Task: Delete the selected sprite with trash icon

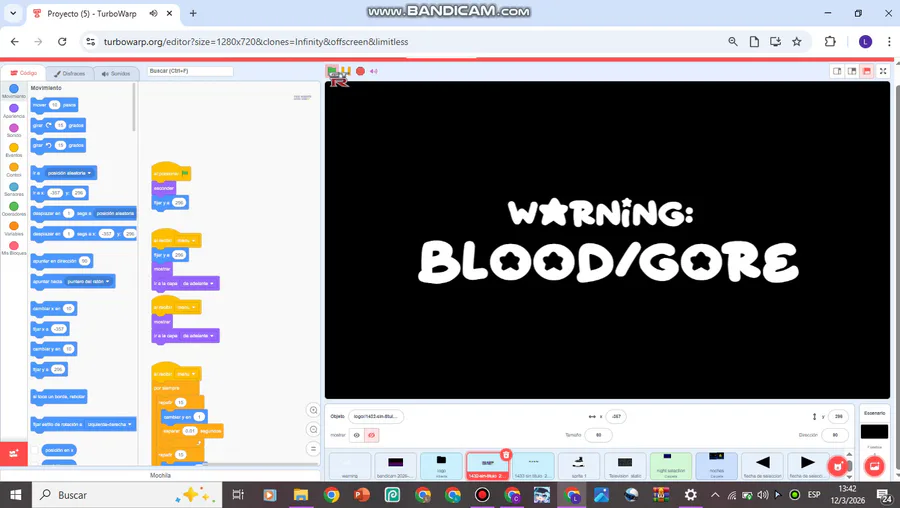Action: tap(506, 455)
